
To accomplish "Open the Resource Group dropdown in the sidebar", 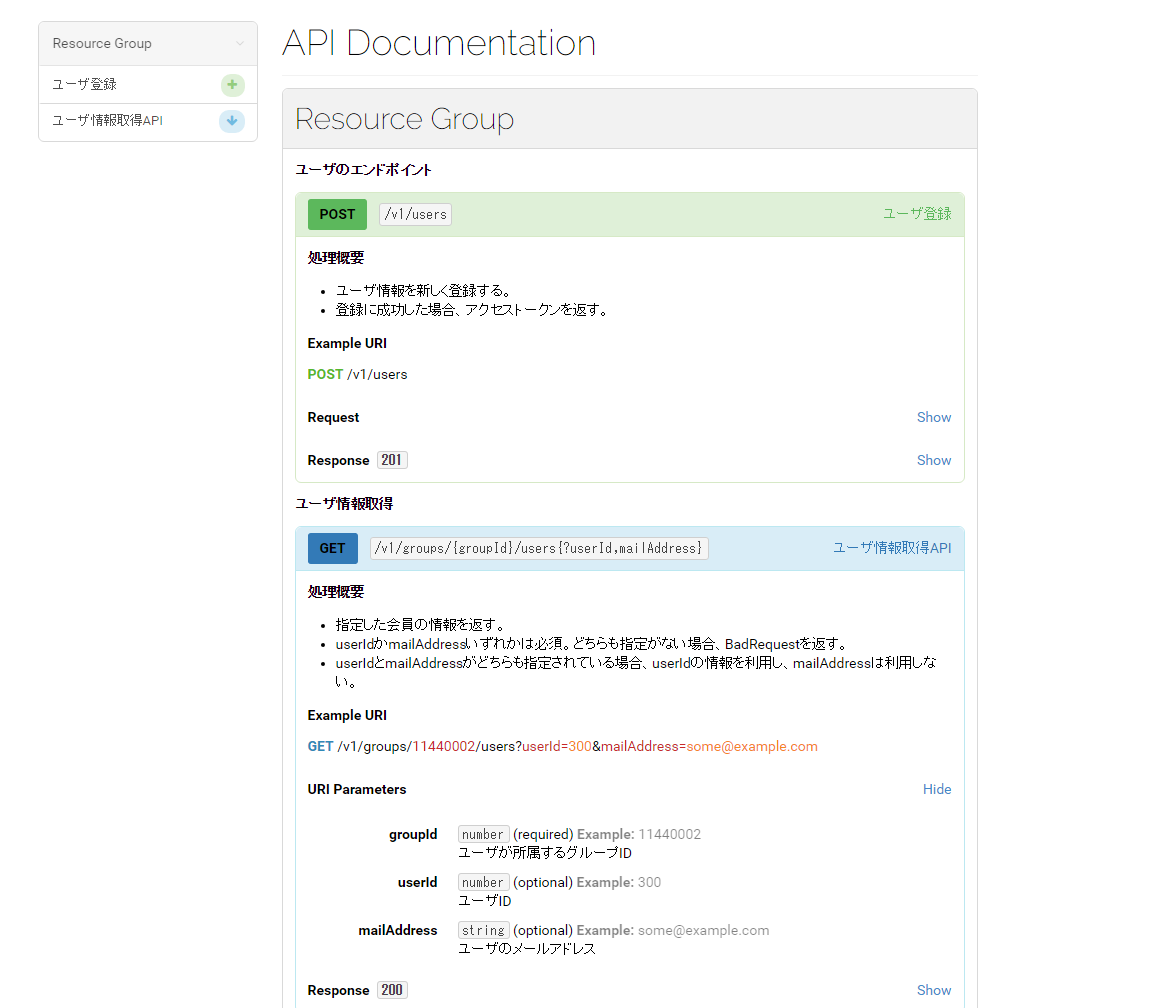I will pyautogui.click(x=147, y=43).
